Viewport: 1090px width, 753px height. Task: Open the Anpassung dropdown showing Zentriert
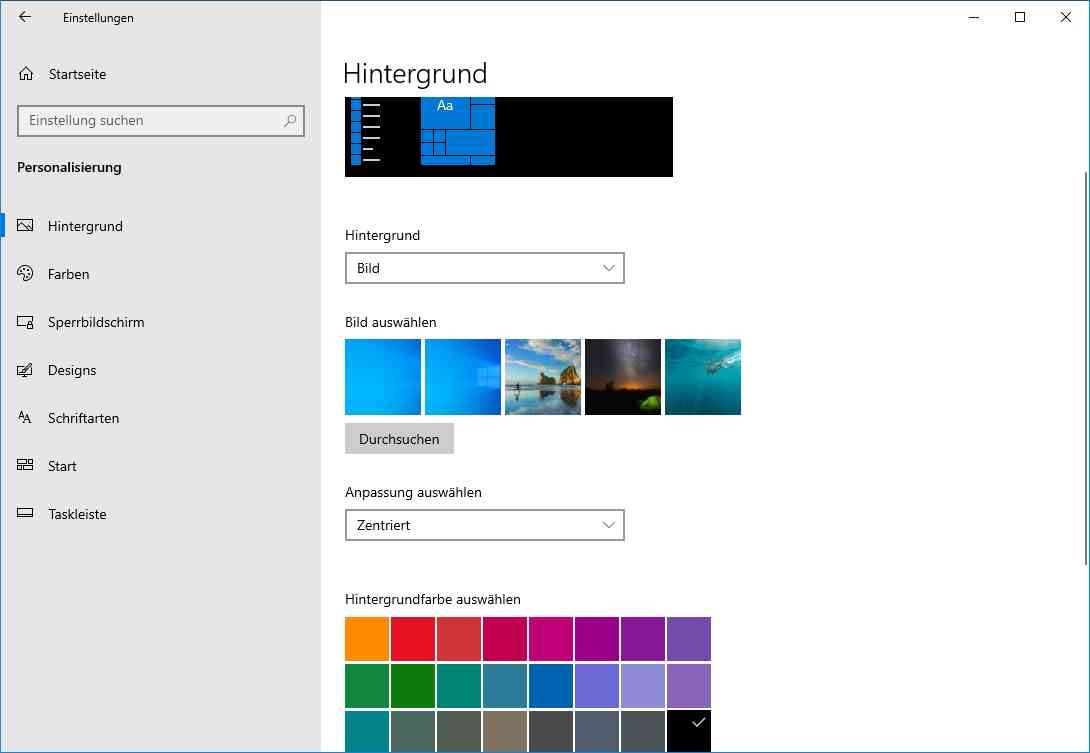pos(485,525)
